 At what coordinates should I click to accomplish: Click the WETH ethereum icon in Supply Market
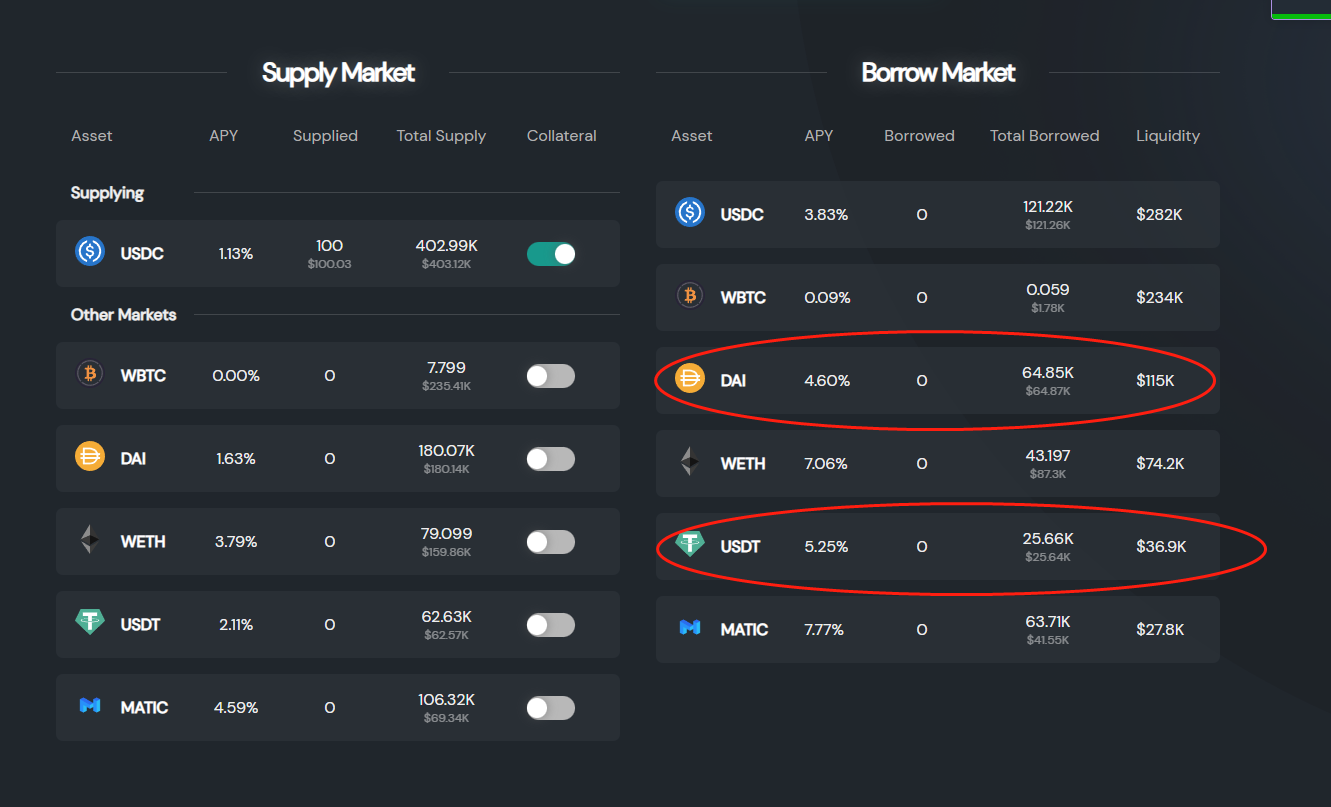pos(90,540)
